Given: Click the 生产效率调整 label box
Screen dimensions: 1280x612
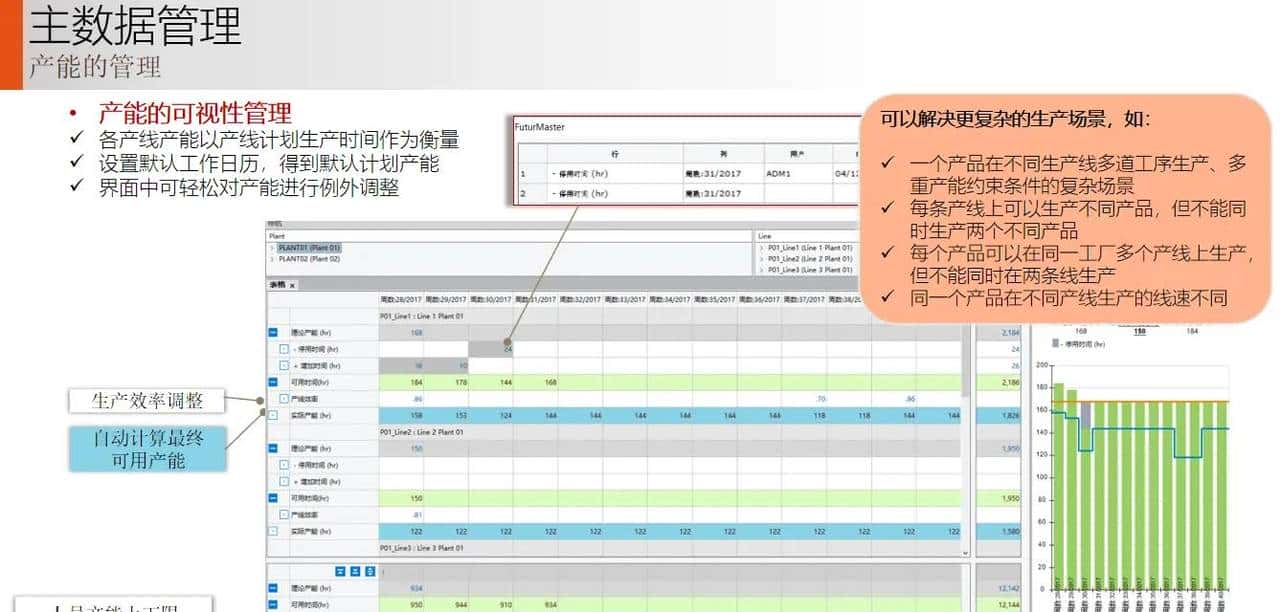Looking at the screenshot, I should tap(148, 400).
